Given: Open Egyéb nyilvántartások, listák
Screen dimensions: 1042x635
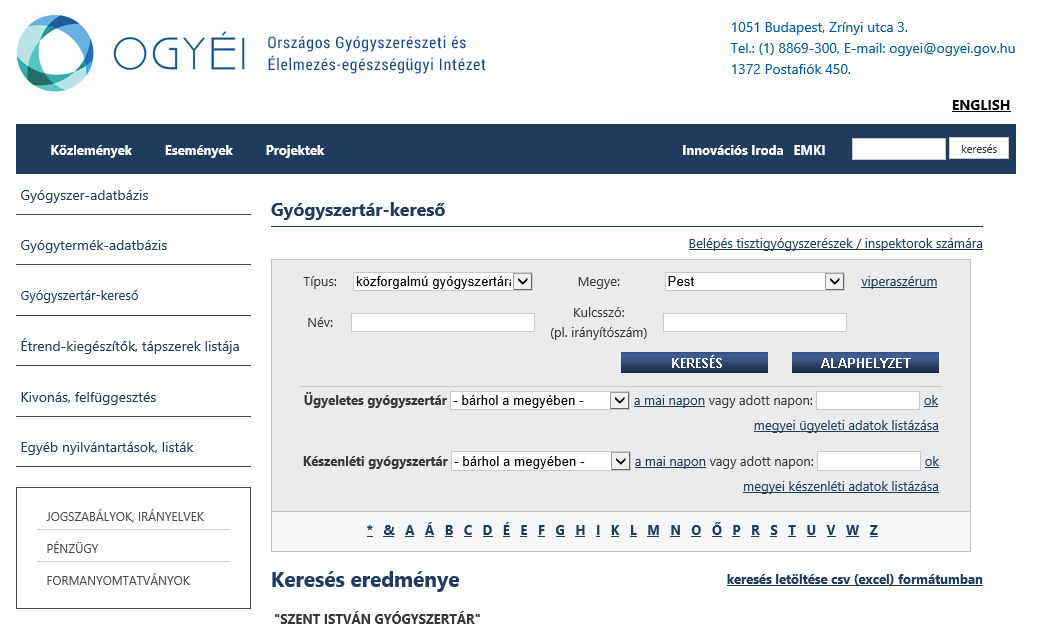Looking at the screenshot, I should click(107, 447).
